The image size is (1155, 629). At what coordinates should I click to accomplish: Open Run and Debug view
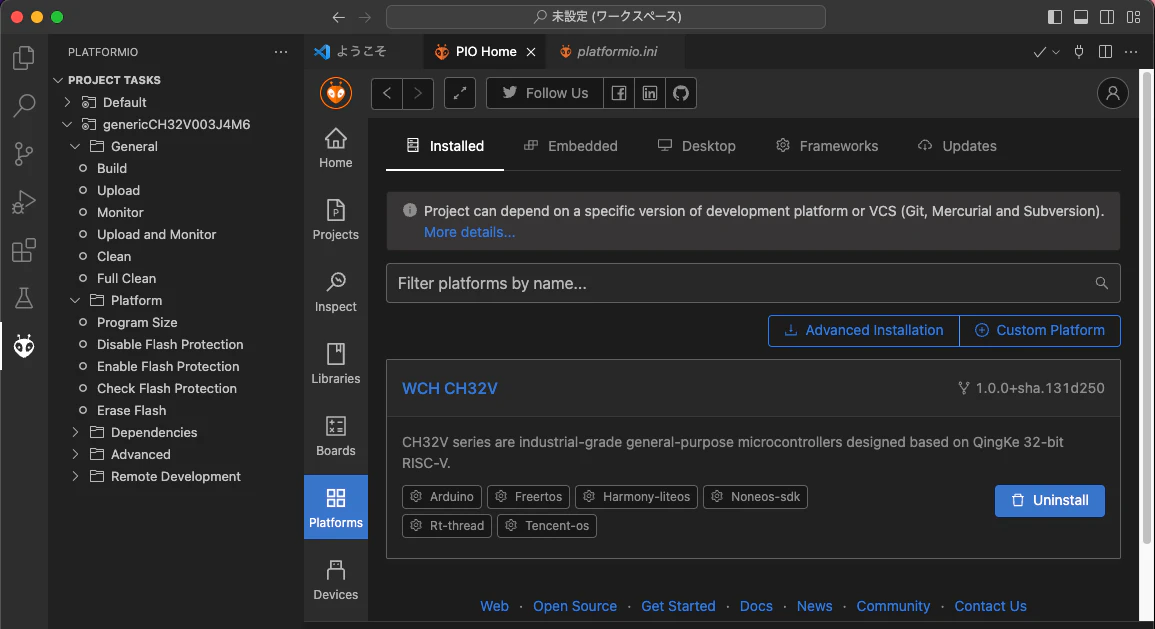coord(24,202)
